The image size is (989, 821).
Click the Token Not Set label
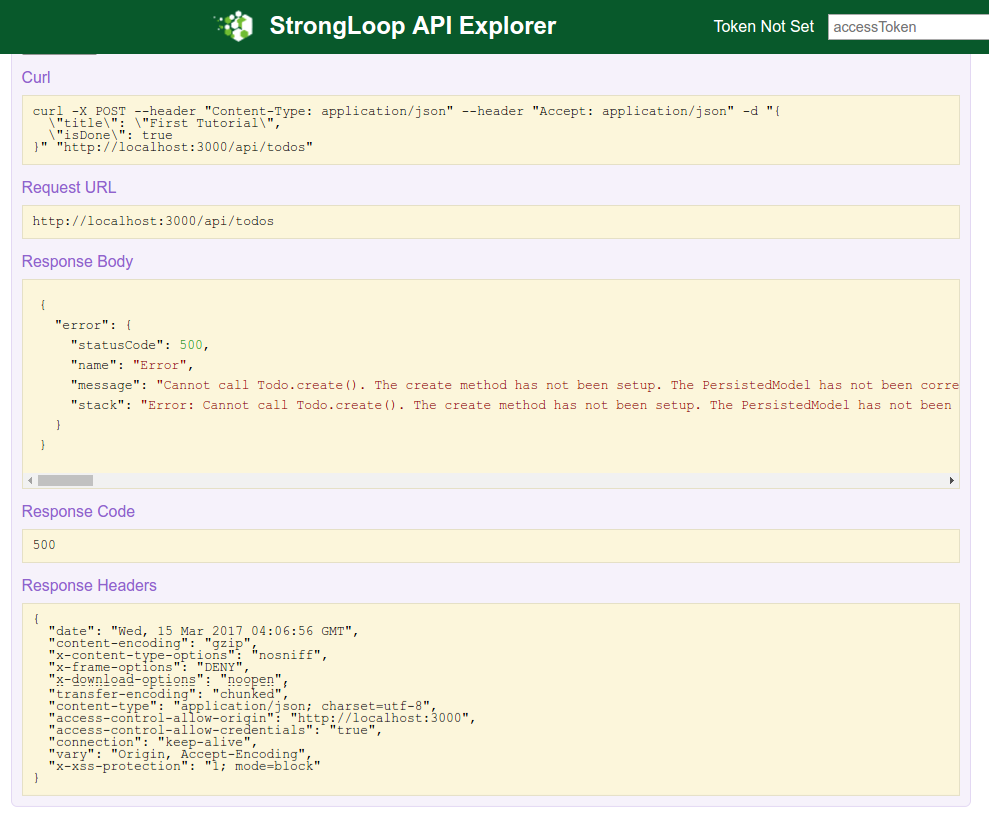coord(763,27)
